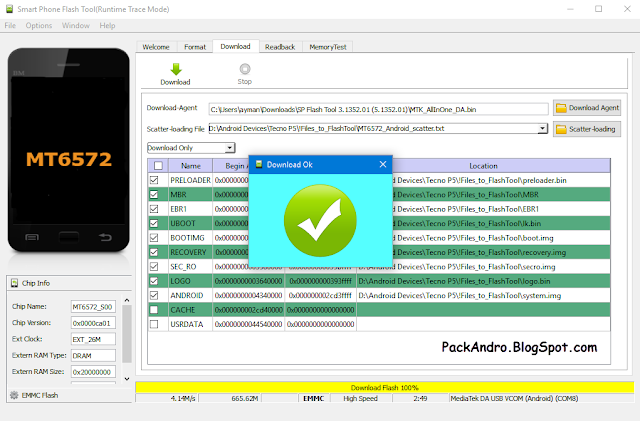Expand the Scatter-loading File dropdown arrow

[542, 129]
